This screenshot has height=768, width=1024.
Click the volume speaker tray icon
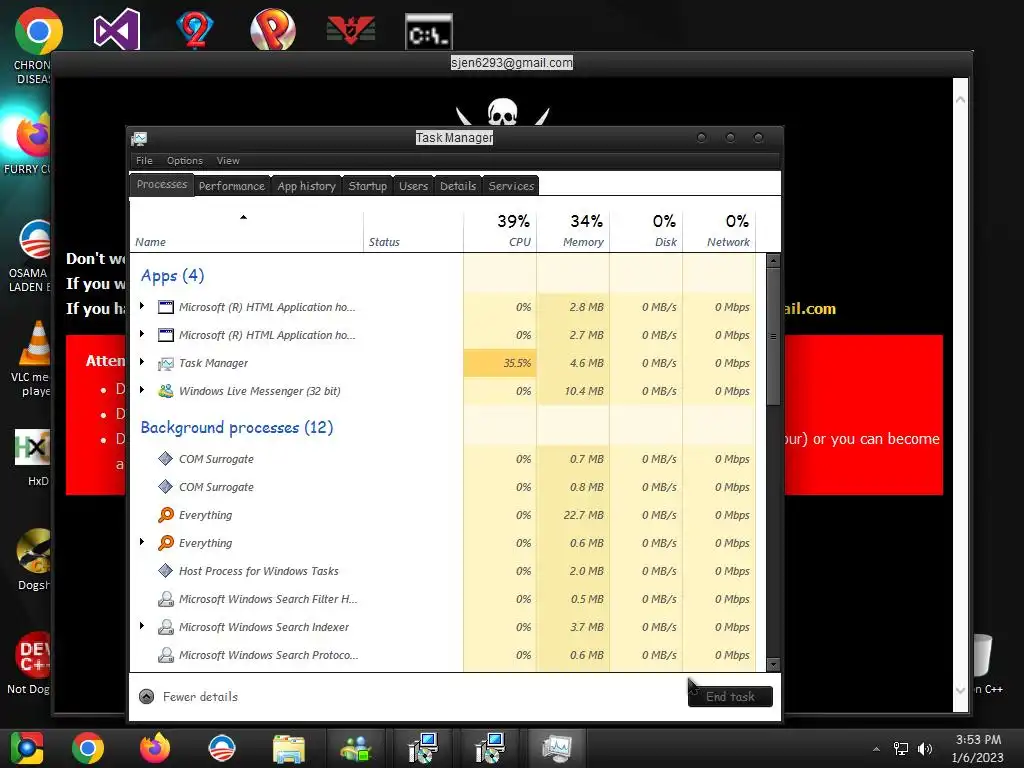(x=925, y=748)
